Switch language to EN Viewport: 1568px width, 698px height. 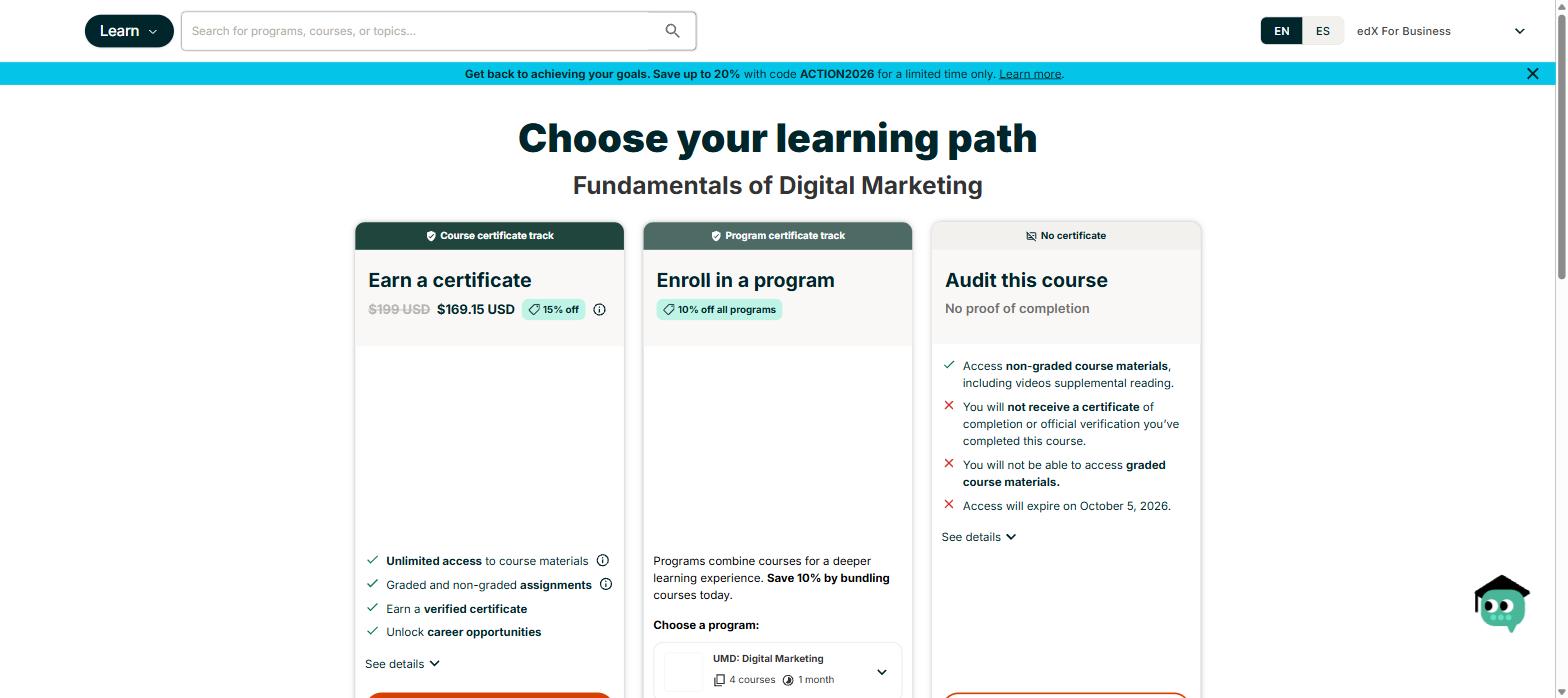tap(1281, 31)
